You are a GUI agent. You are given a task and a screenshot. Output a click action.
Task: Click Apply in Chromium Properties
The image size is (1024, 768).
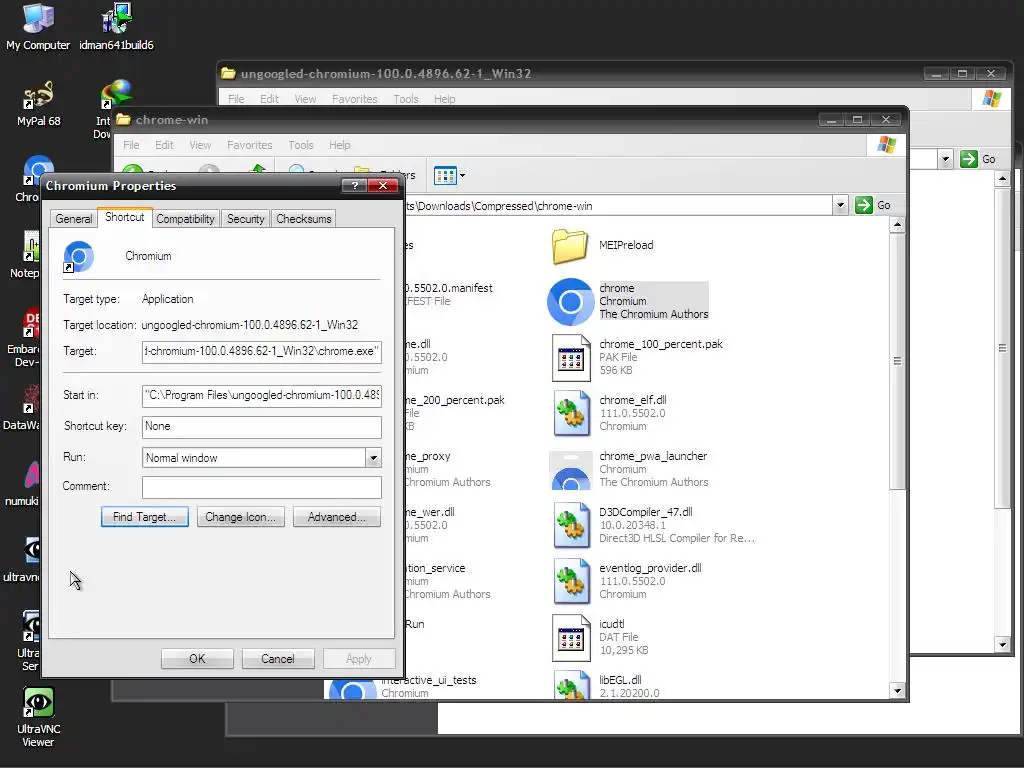point(359,658)
